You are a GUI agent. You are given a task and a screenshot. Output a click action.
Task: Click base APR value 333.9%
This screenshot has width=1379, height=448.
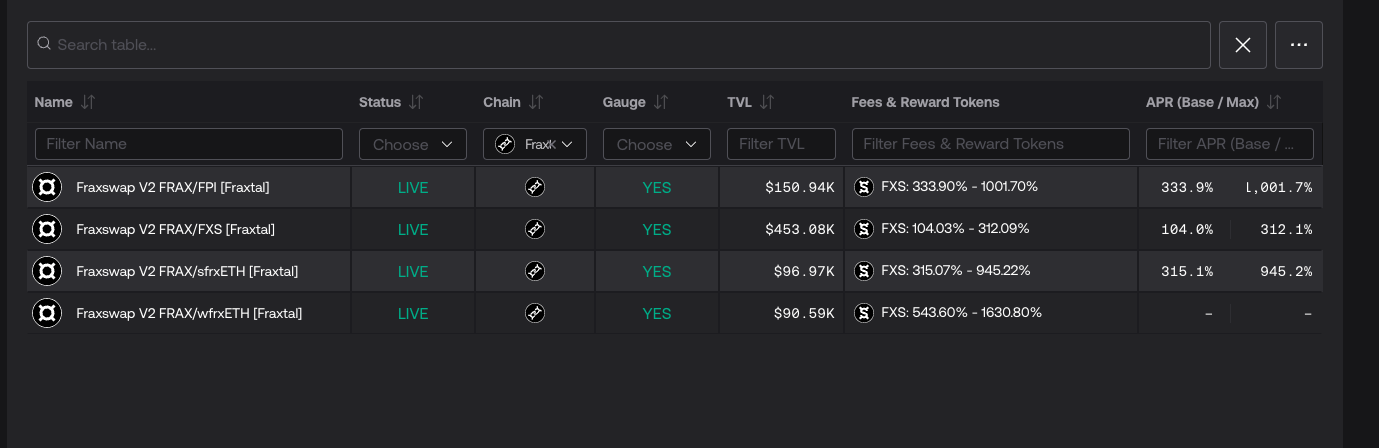tap(1187, 187)
